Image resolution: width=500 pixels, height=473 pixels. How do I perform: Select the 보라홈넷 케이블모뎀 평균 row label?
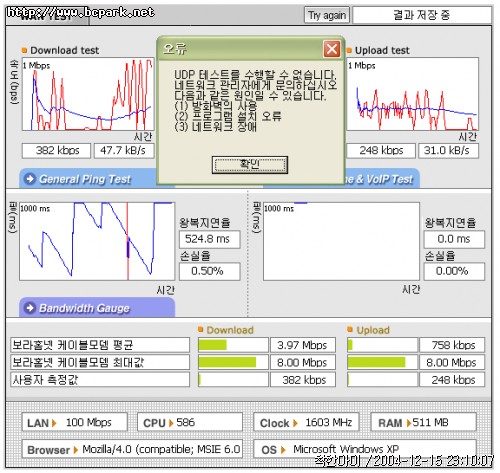[100, 345]
